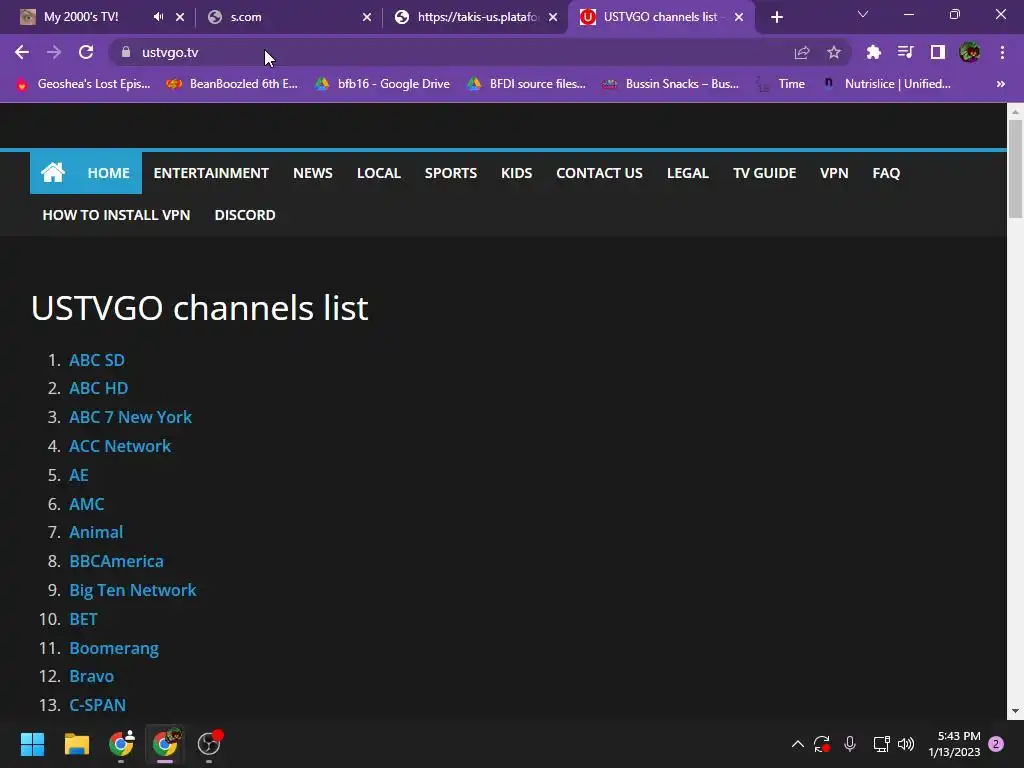Open the TV GUIDE menu item
1024x768 pixels.
pos(765,173)
